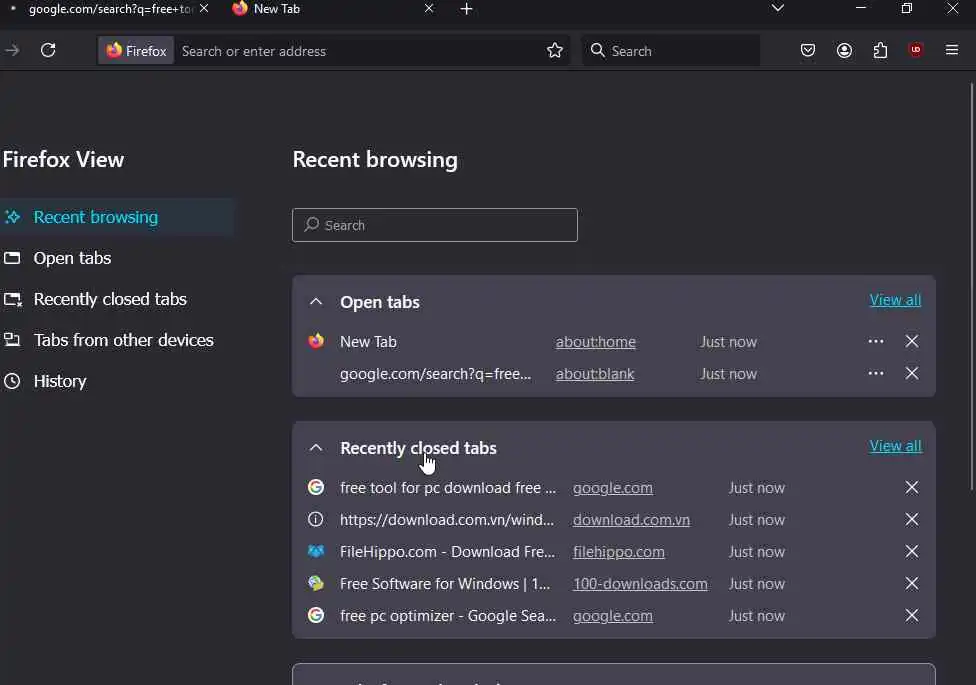Focus the Search or enter address bar
This screenshot has height=685, width=976.
pos(355,51)
